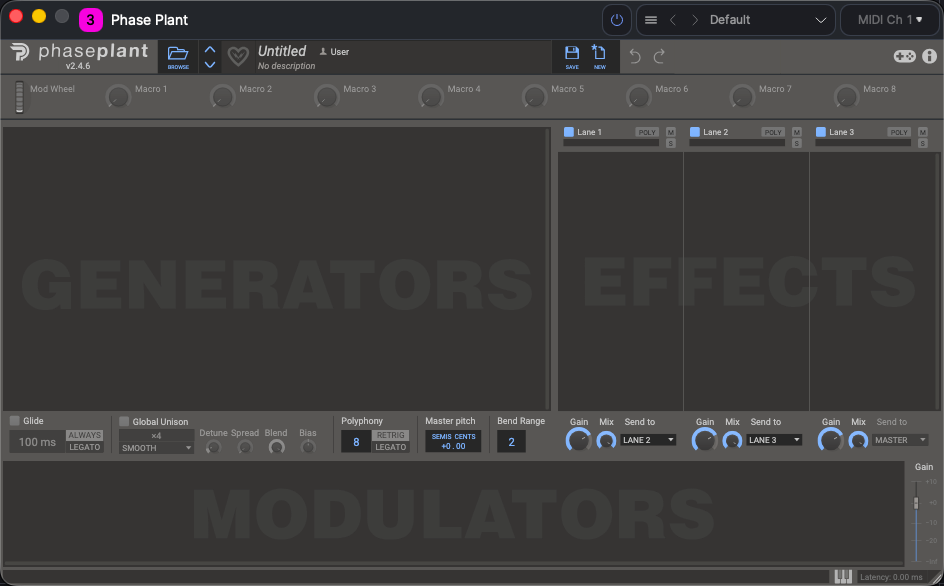Click the Bend Range value 2 field
The height and width of the screenshot is (586, 944).
(x=511, y=441)
